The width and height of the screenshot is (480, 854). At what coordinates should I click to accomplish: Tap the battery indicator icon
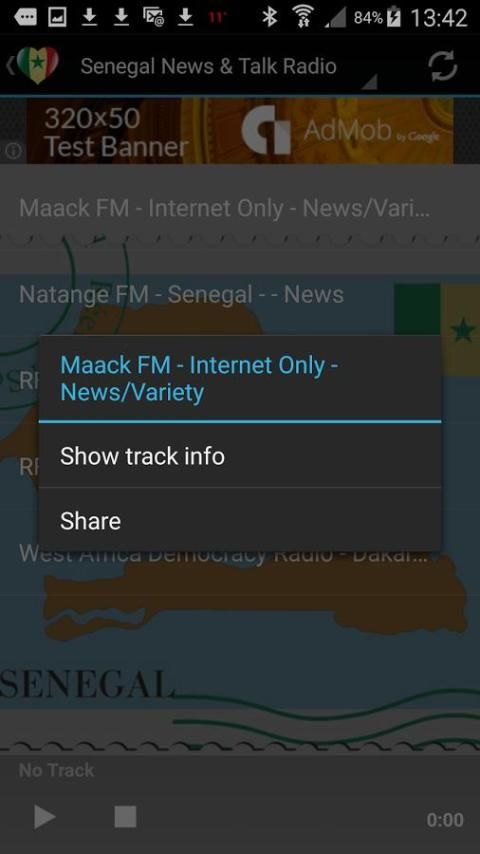[x=393, y=18]
